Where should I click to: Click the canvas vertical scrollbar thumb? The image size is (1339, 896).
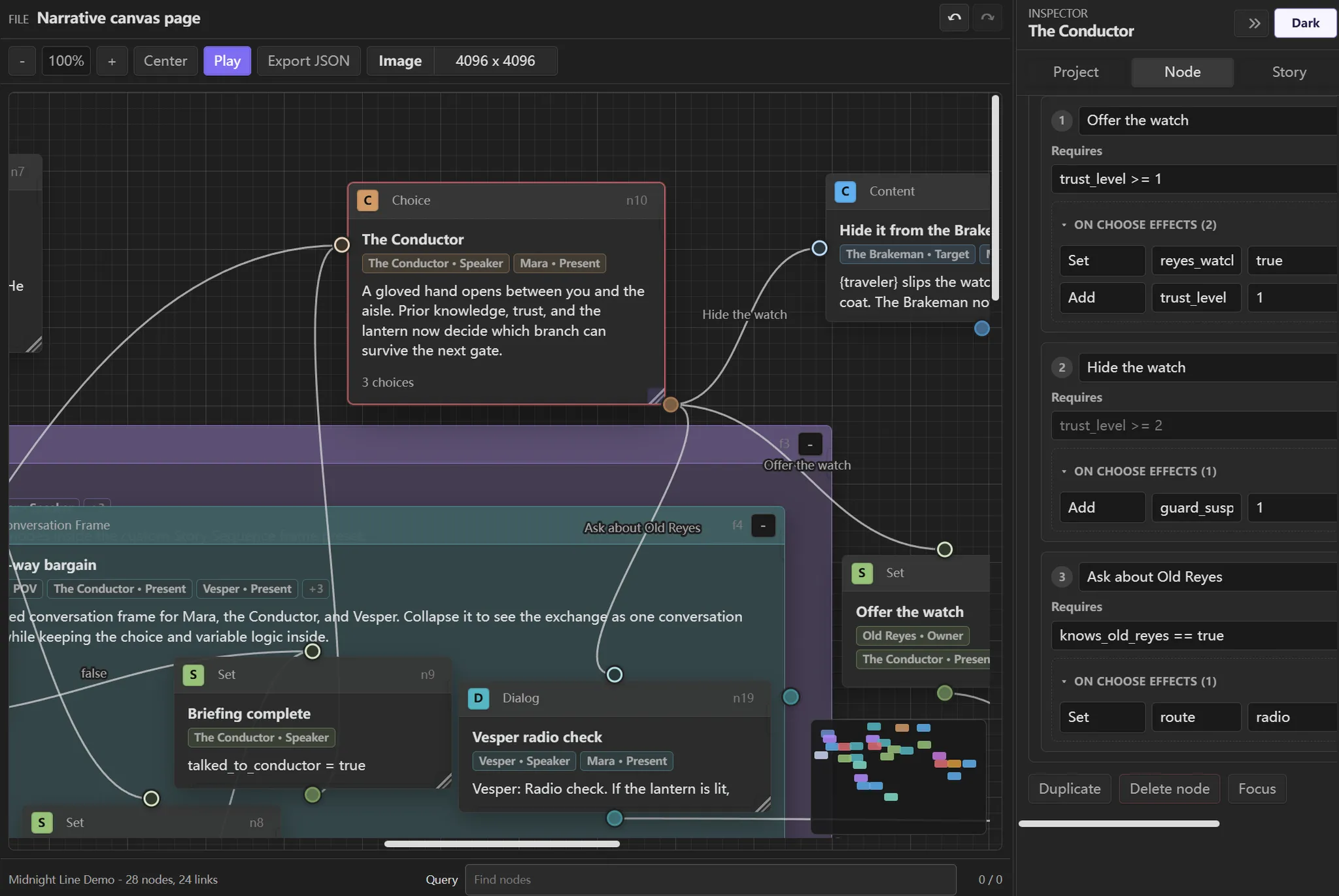pyautogui.click(x=995, y=198)
